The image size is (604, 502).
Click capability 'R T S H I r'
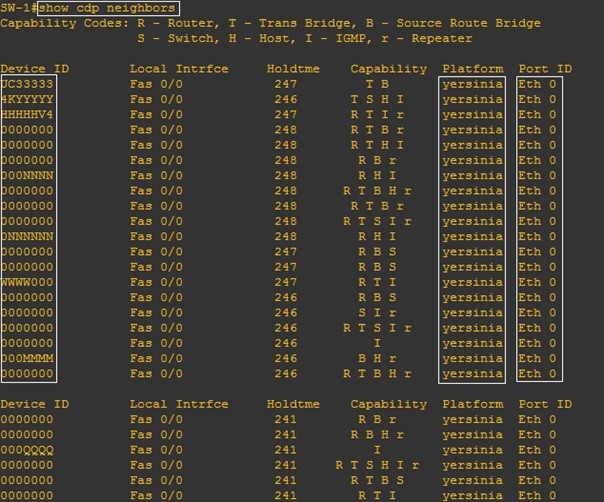377,465
